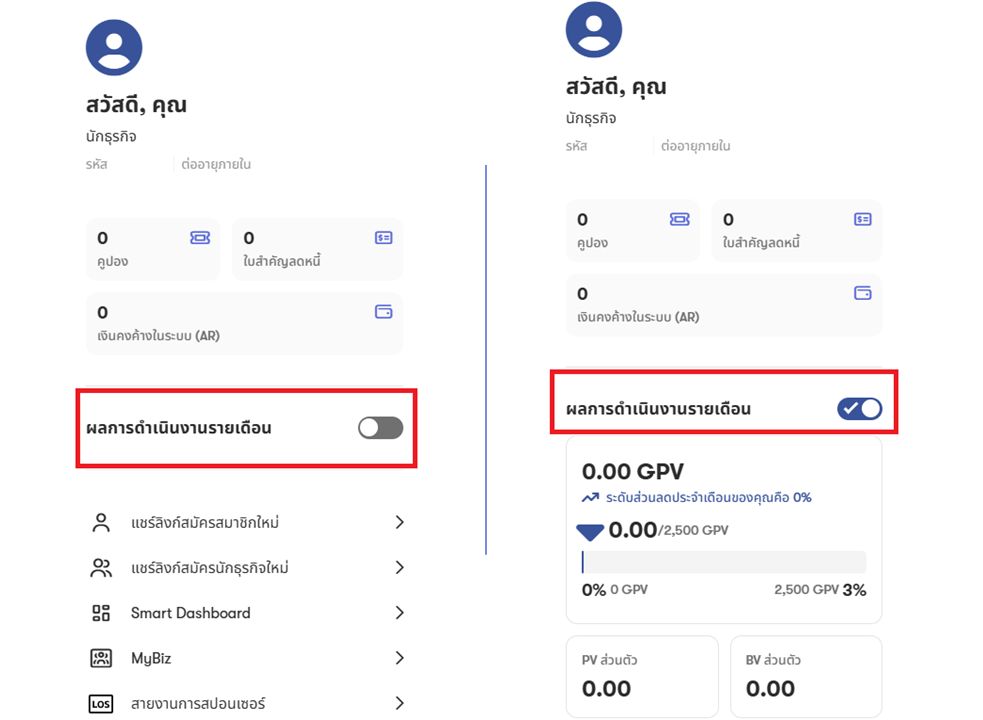Viewport: 983px width, 720px height.
Task: Click the 2,500 GPV 3% label
Action: pos(820,590)
